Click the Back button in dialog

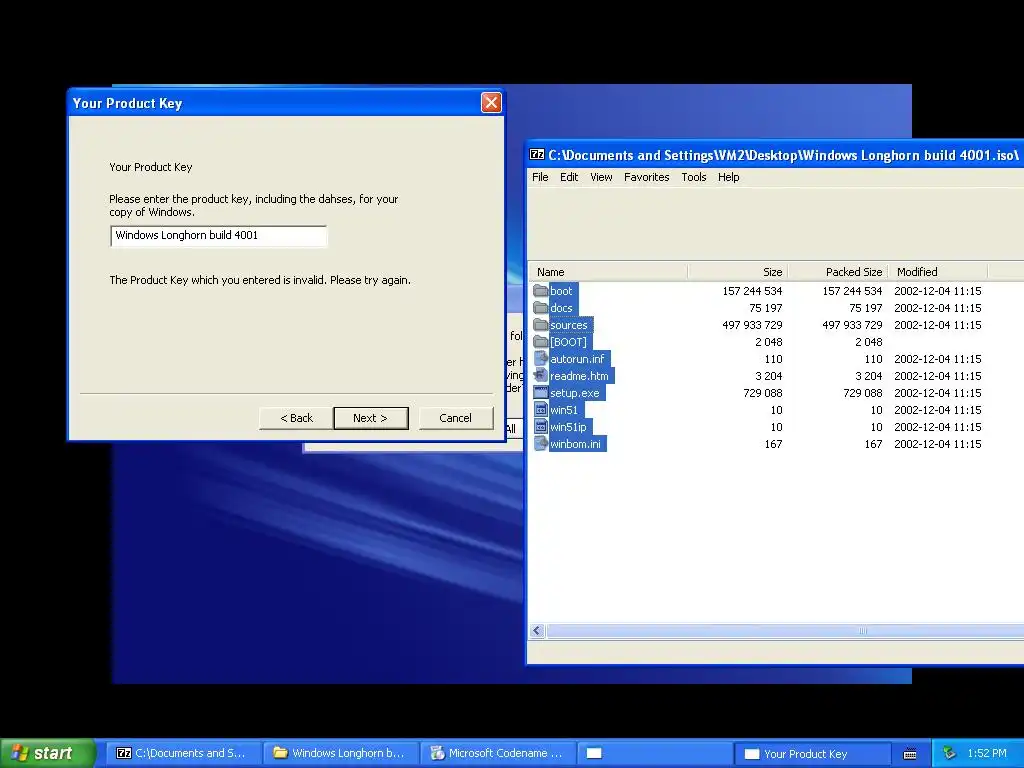(296, 418)
